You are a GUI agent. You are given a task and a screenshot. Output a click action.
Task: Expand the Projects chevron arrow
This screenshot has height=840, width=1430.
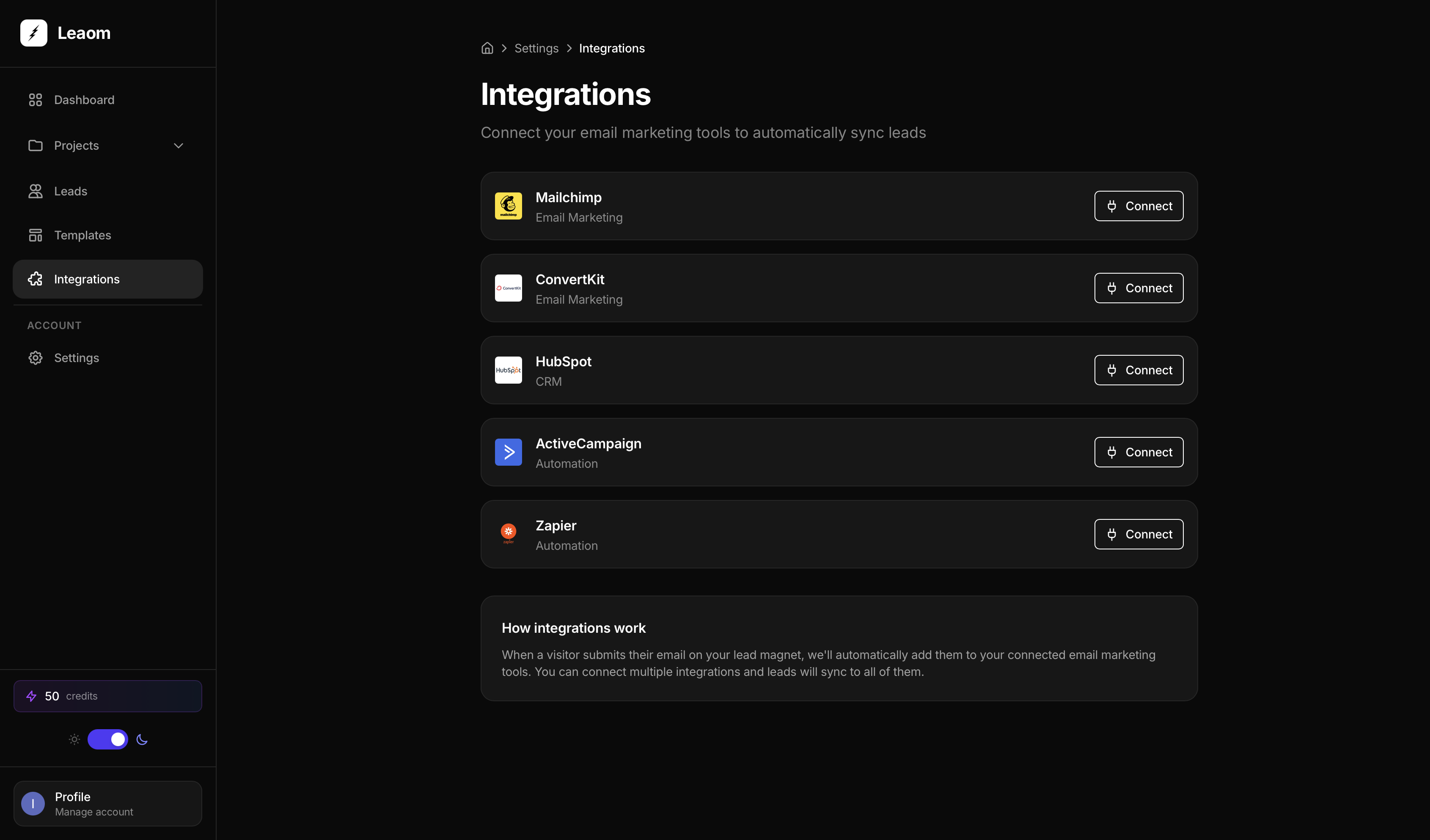click(x=178, y=146)
